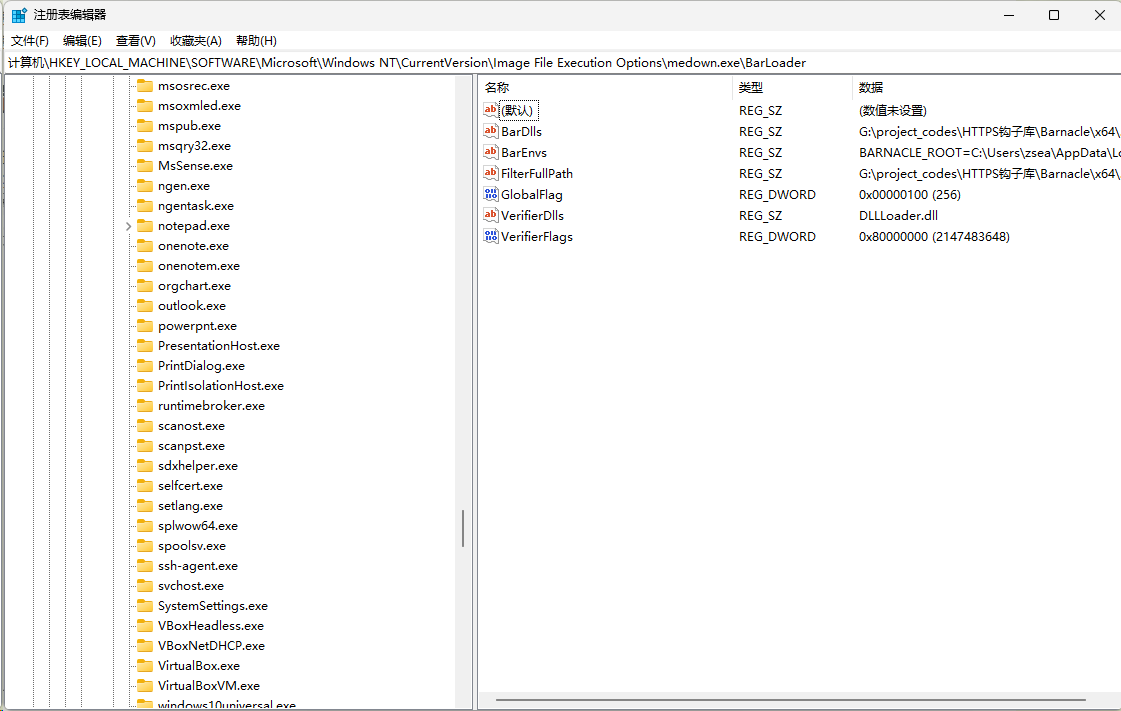Click the string icon beside FilterFullPath

coord(490,173)
